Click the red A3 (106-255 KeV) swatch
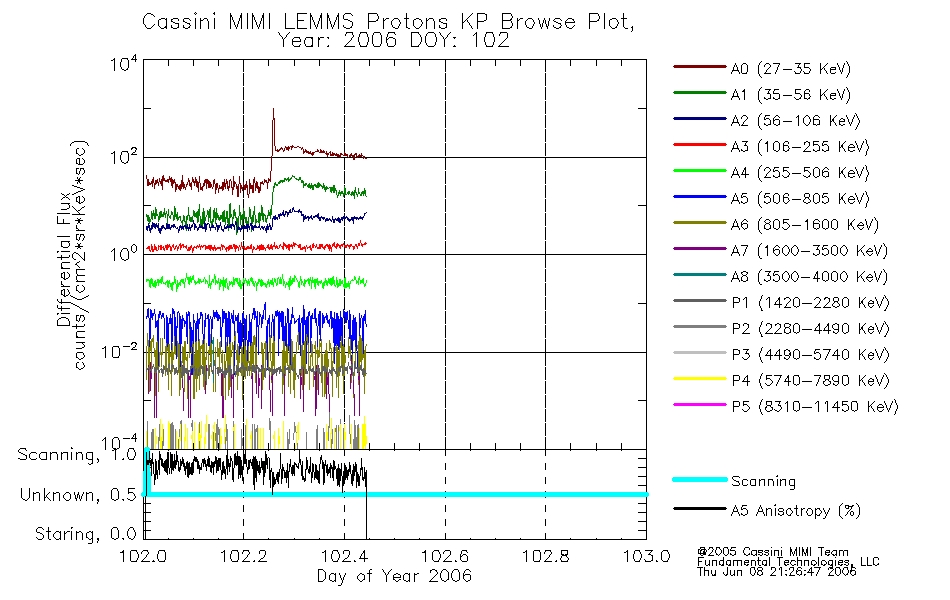This screenshot has width=950, height=600. [700, 145]
